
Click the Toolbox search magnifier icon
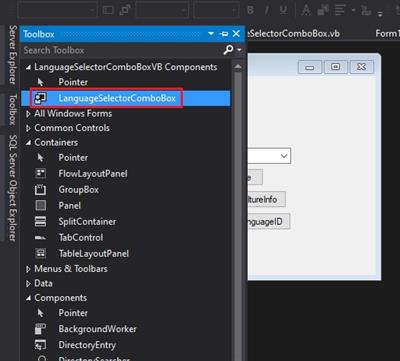pyautogui.click(x=228, y=50)
